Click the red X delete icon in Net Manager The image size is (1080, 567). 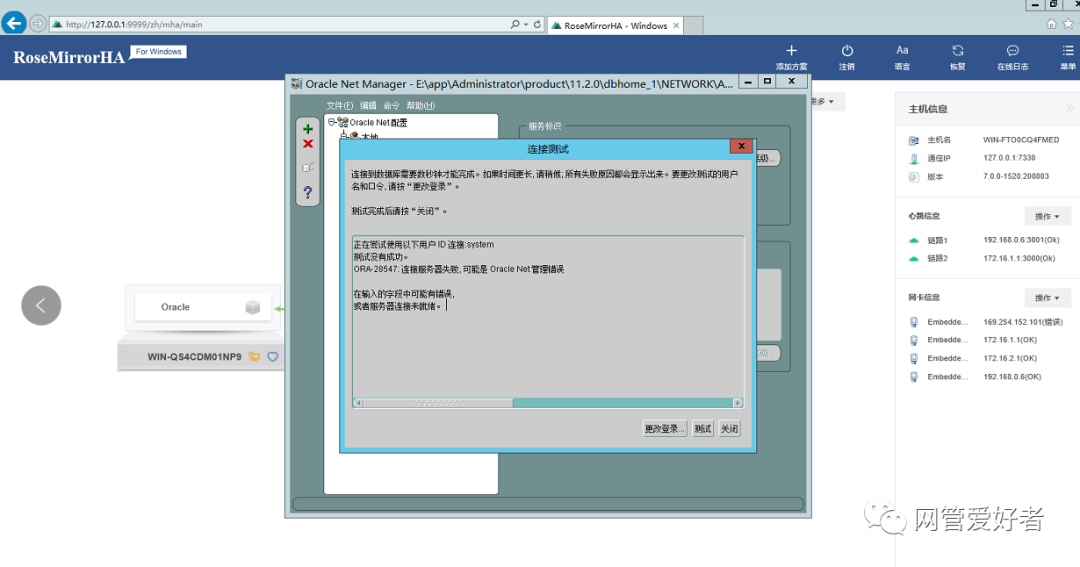(x=308, y=144)
